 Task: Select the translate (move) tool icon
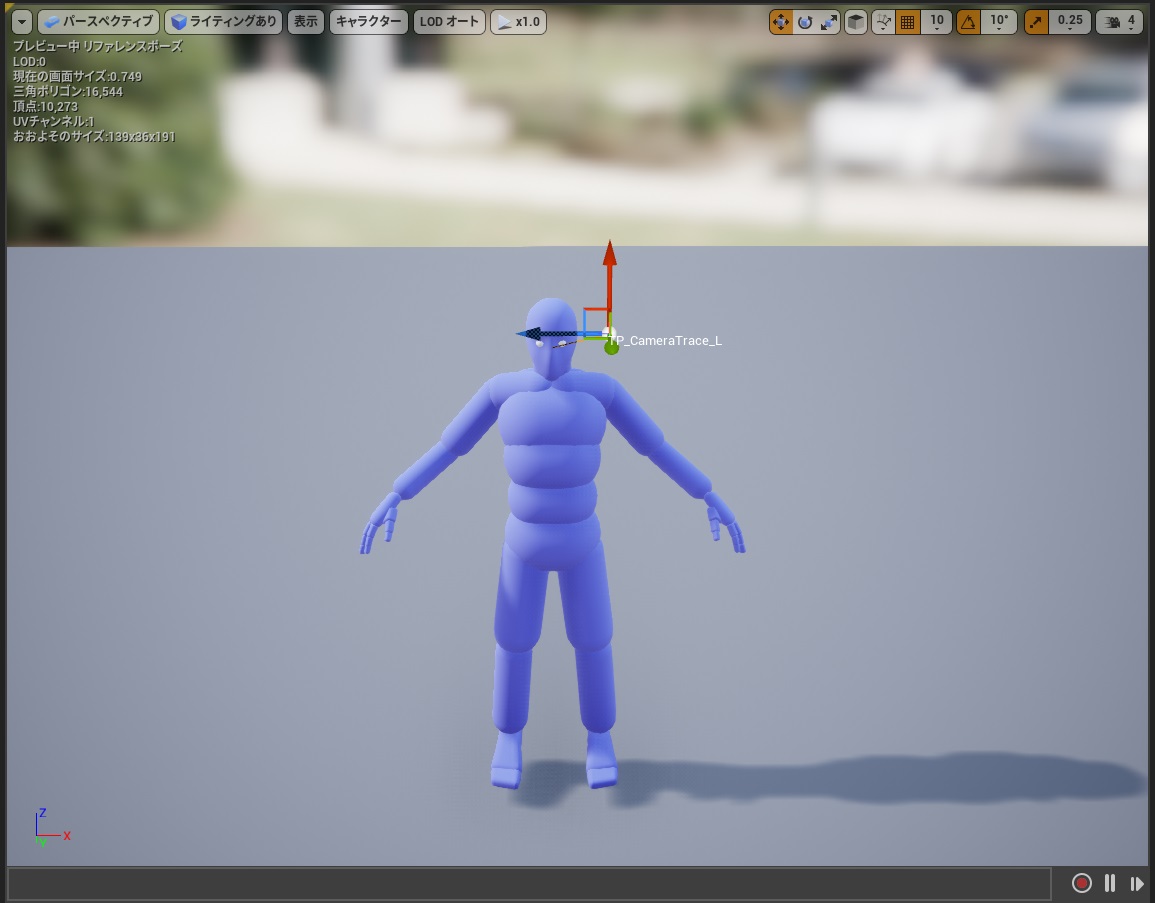pyautogui.click(x=780, y=22)
